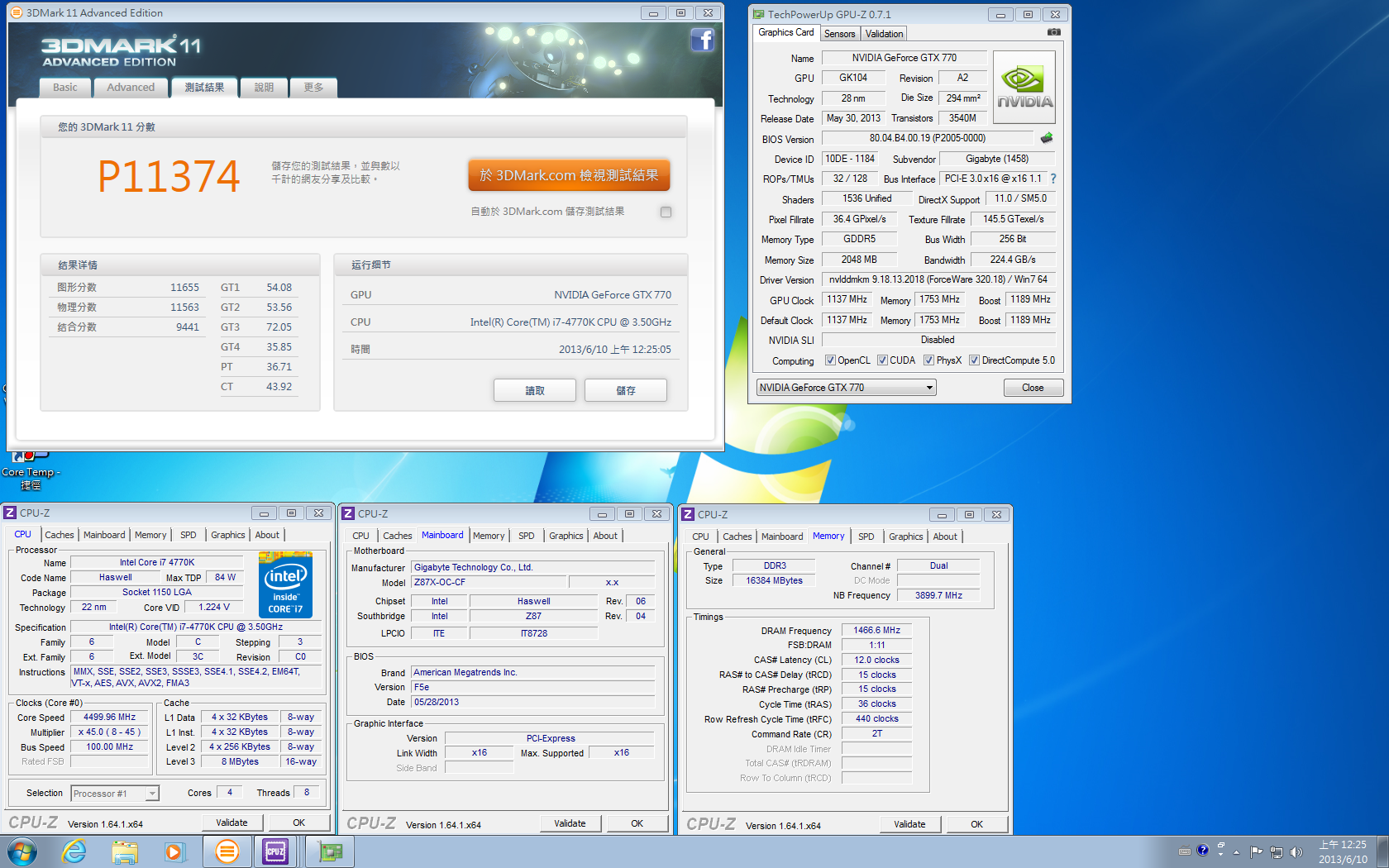Toggle the DirectCompute 5.0 checkbox in GPU-Z
Screen dimensions: 1389x868
click(974, 360)
